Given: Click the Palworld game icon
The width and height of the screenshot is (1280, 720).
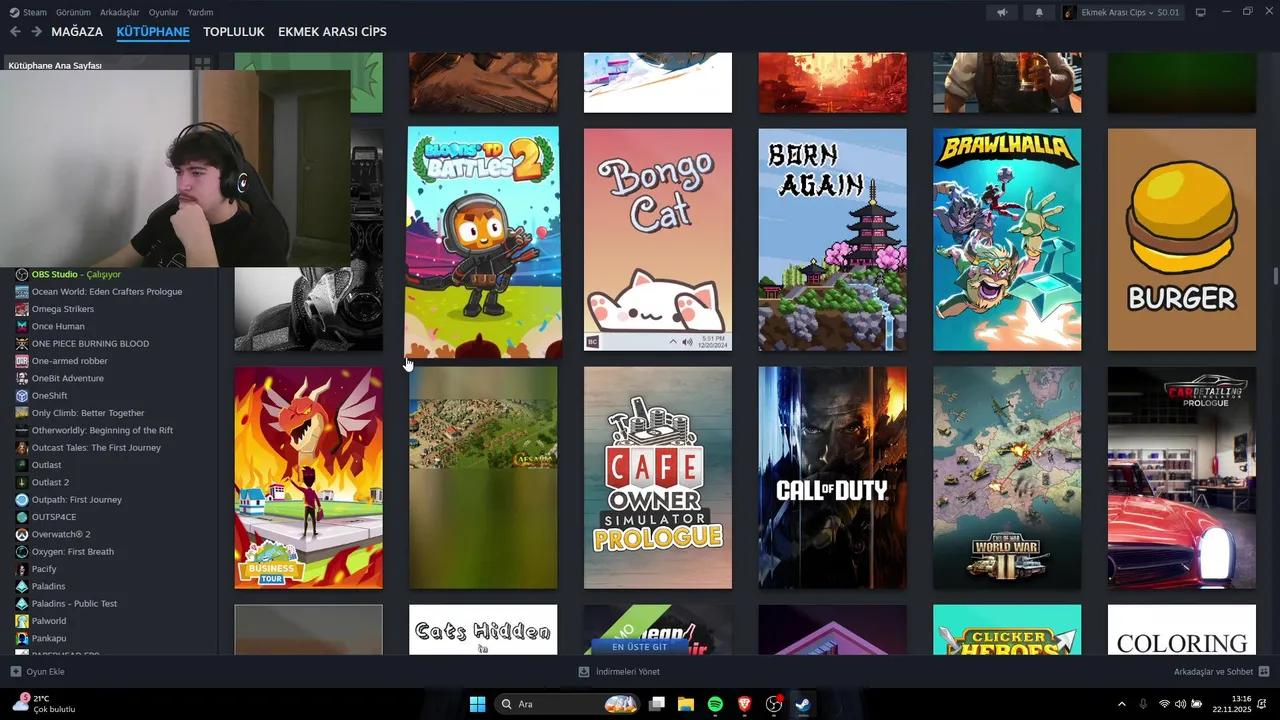Looking at the screenshot, I should (22, 621).
